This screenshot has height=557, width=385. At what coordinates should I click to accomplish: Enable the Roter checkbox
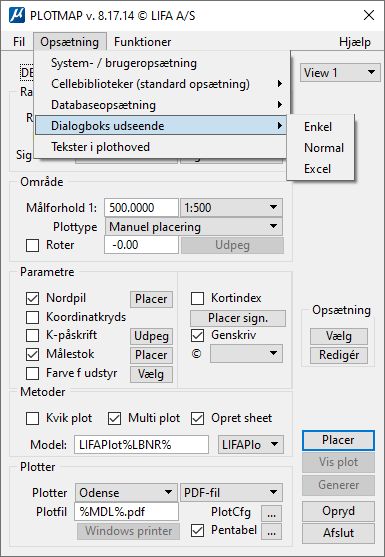coord(33,245)
